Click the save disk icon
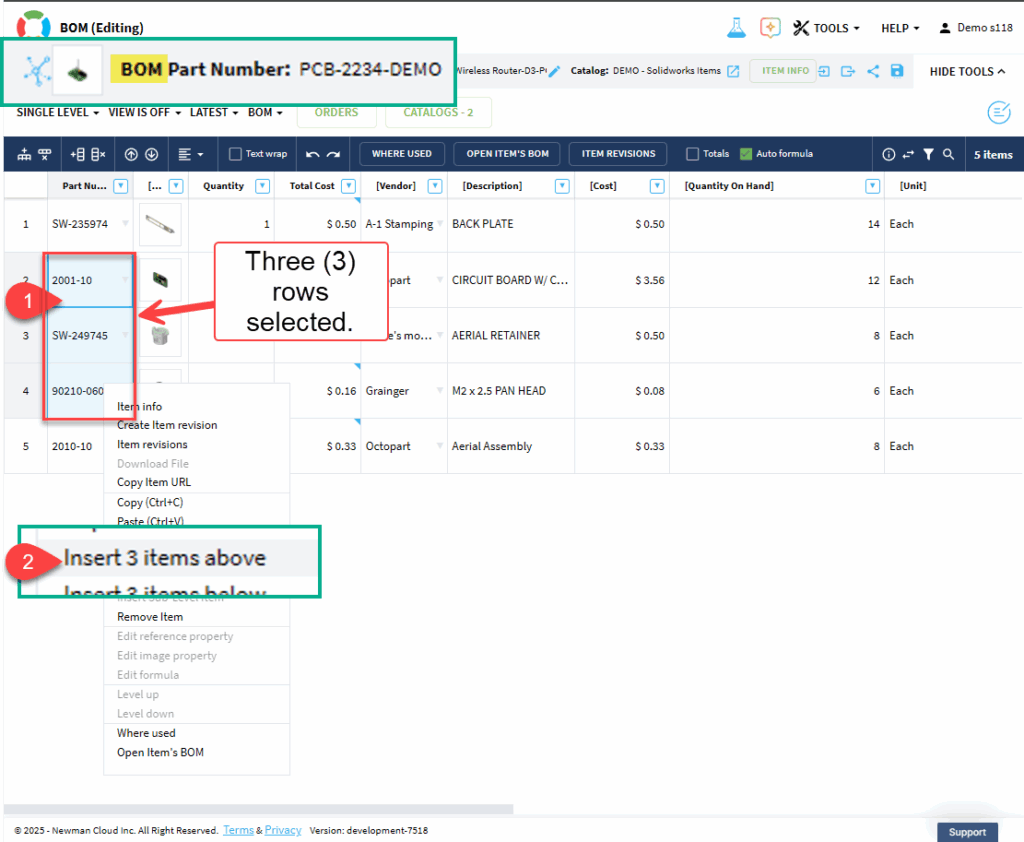Screen dimensions: 1024x842 [x=896, y=71]
